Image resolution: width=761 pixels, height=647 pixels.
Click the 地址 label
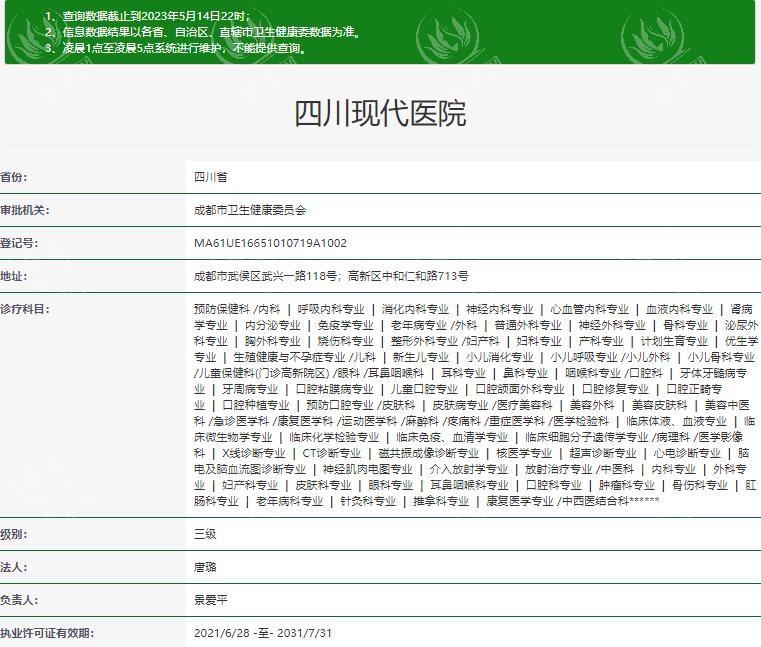pyautogui.click(x=14, y=276)
